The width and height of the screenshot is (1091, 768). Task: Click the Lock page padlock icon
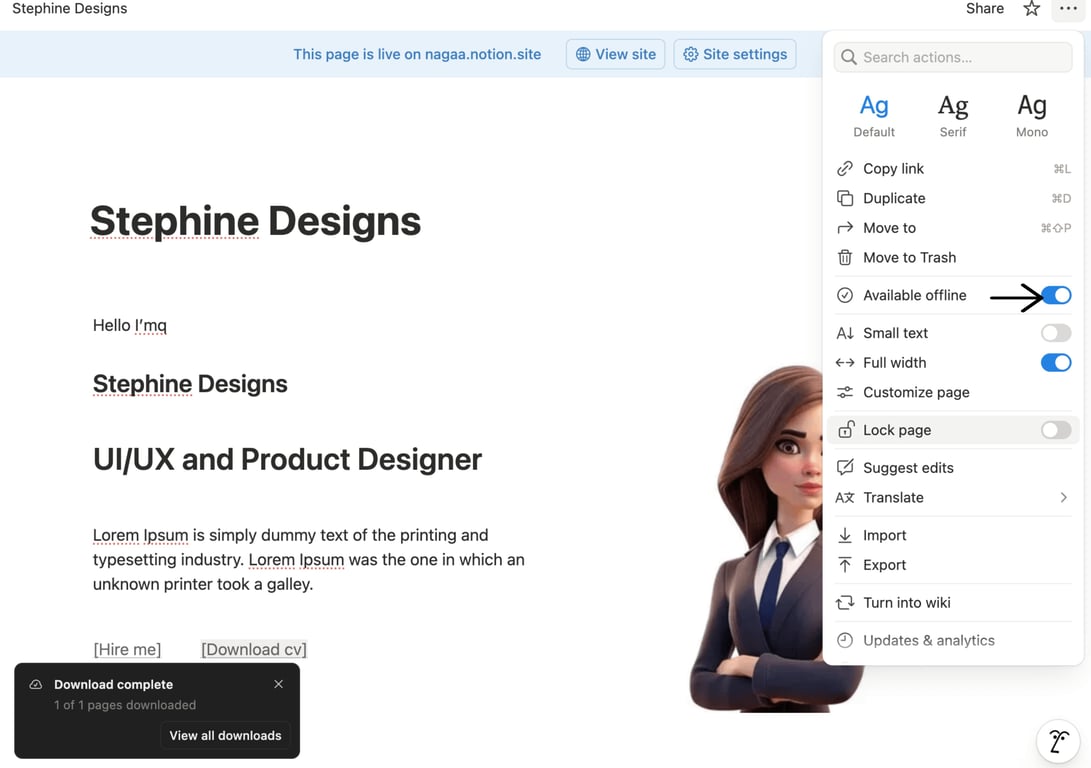[x=845, y=429]
